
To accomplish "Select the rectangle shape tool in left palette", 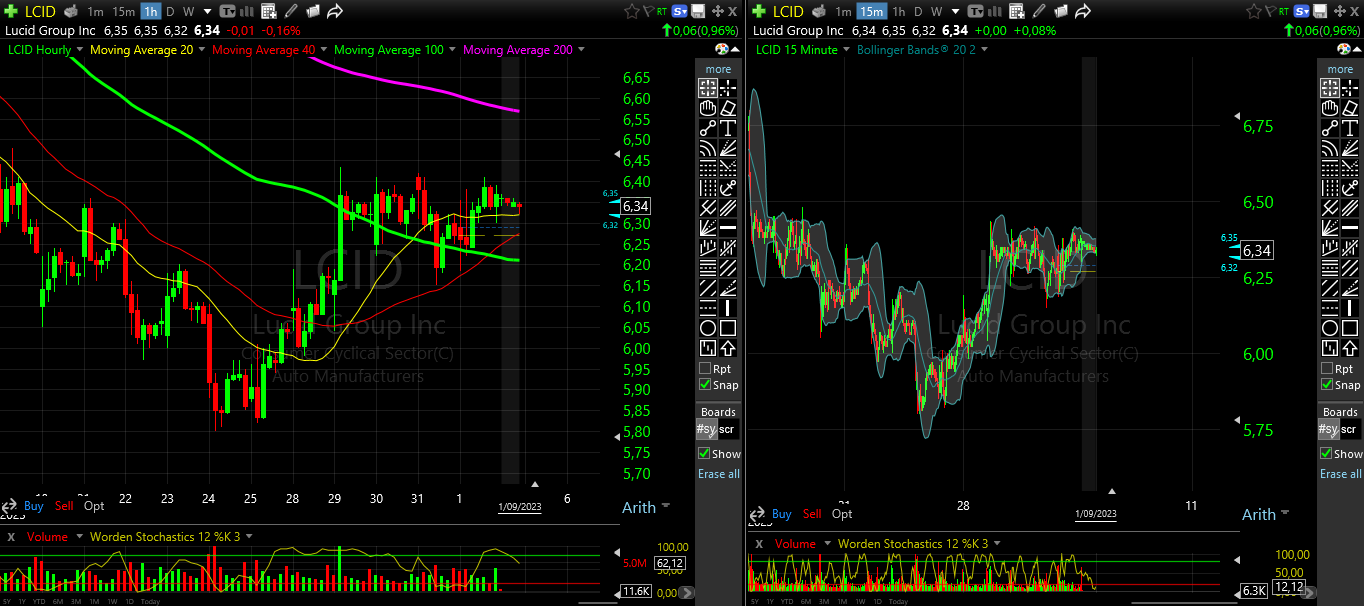I will 728,328.
